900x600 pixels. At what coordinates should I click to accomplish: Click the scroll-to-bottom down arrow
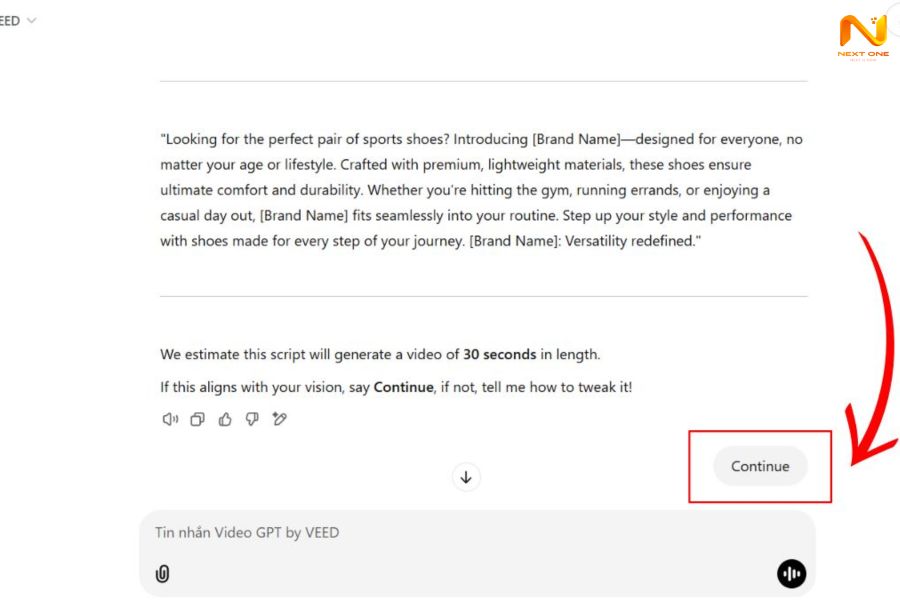(x=466, y=477)
